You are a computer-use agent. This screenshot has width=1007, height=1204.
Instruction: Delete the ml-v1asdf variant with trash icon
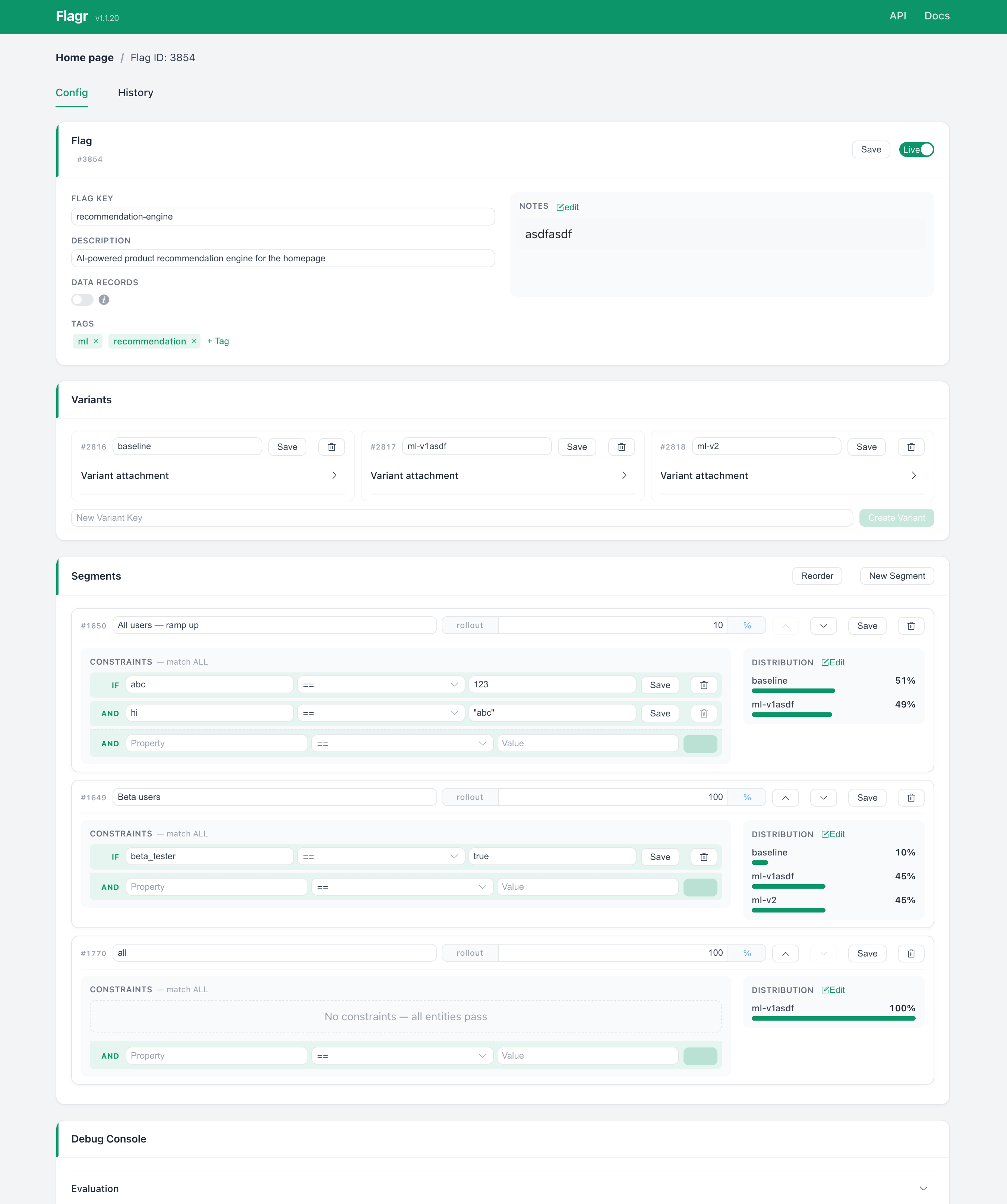[x=621, y=447]
